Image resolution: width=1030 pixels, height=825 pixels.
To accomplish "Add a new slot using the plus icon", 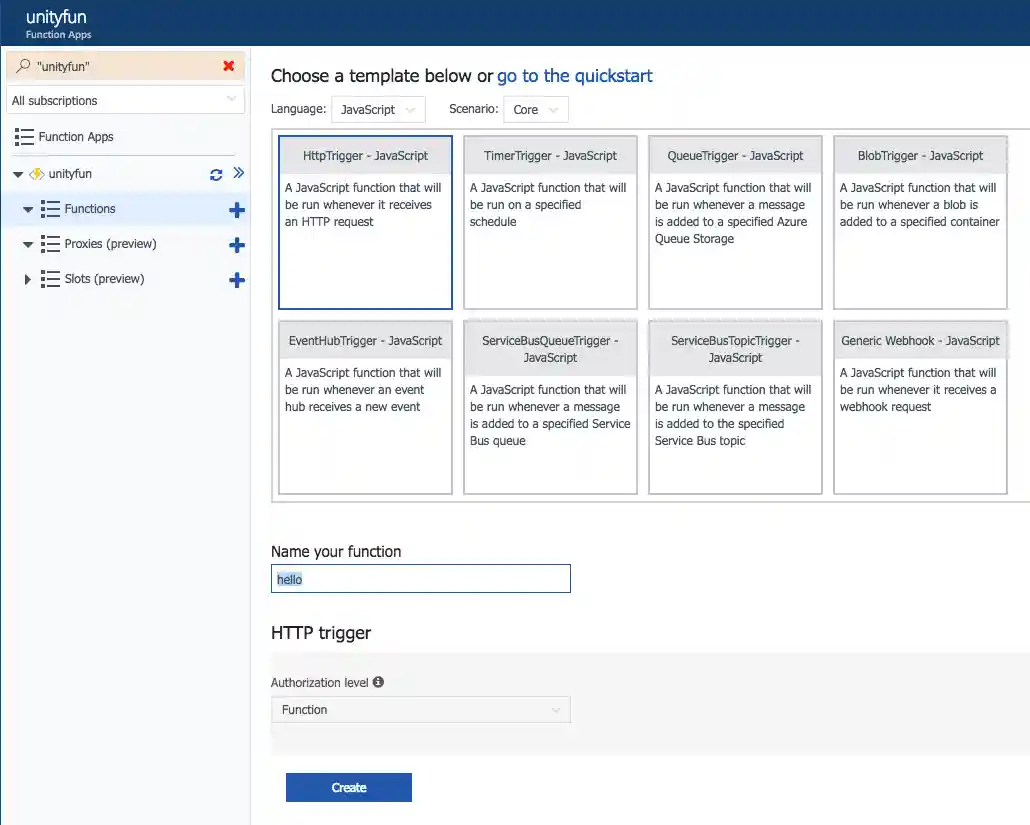I will [x=237, y=279].
